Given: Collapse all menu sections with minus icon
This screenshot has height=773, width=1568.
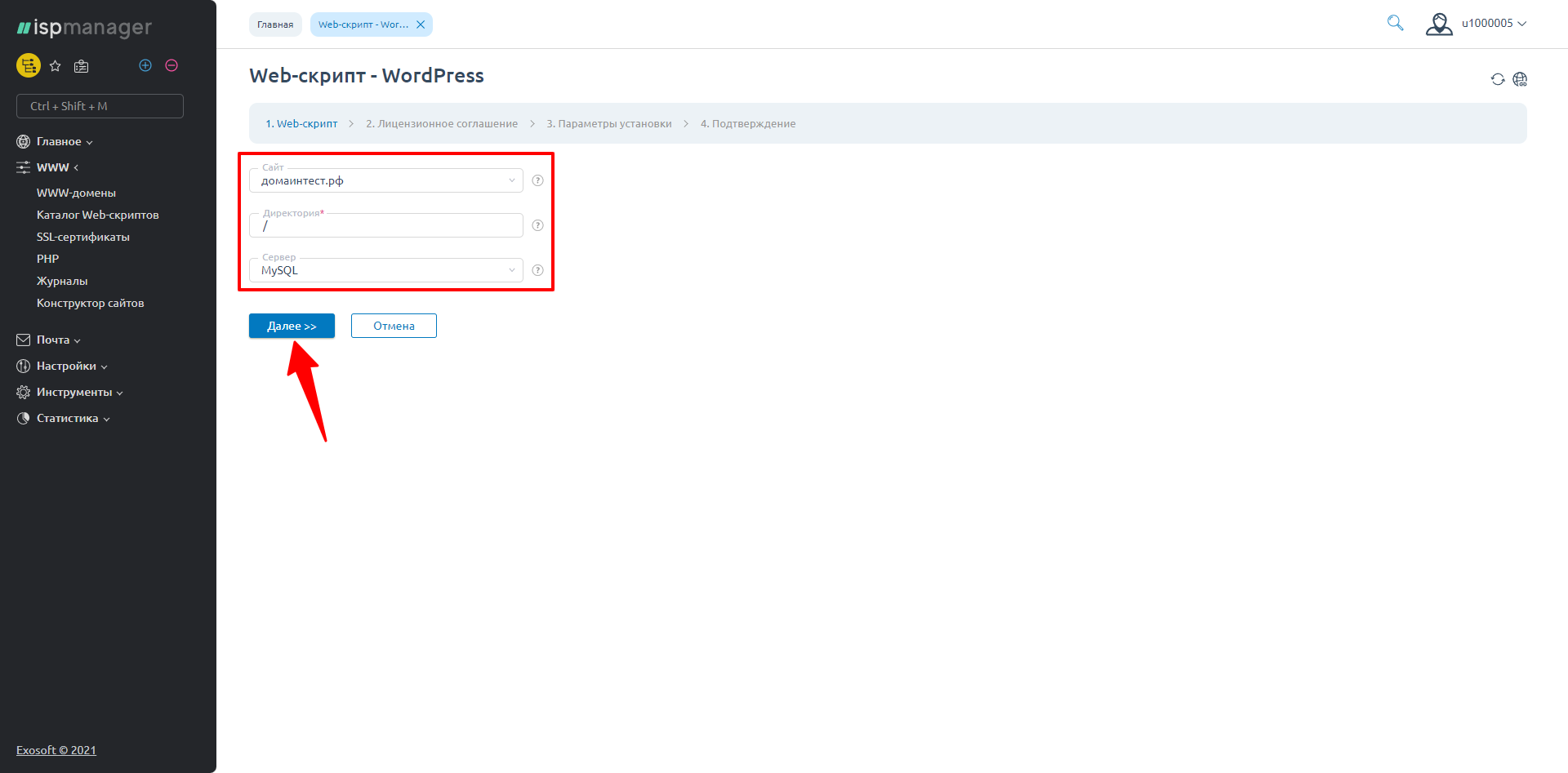Looking at the screenshot, I should pyautogui.click(x=171, y=65).
